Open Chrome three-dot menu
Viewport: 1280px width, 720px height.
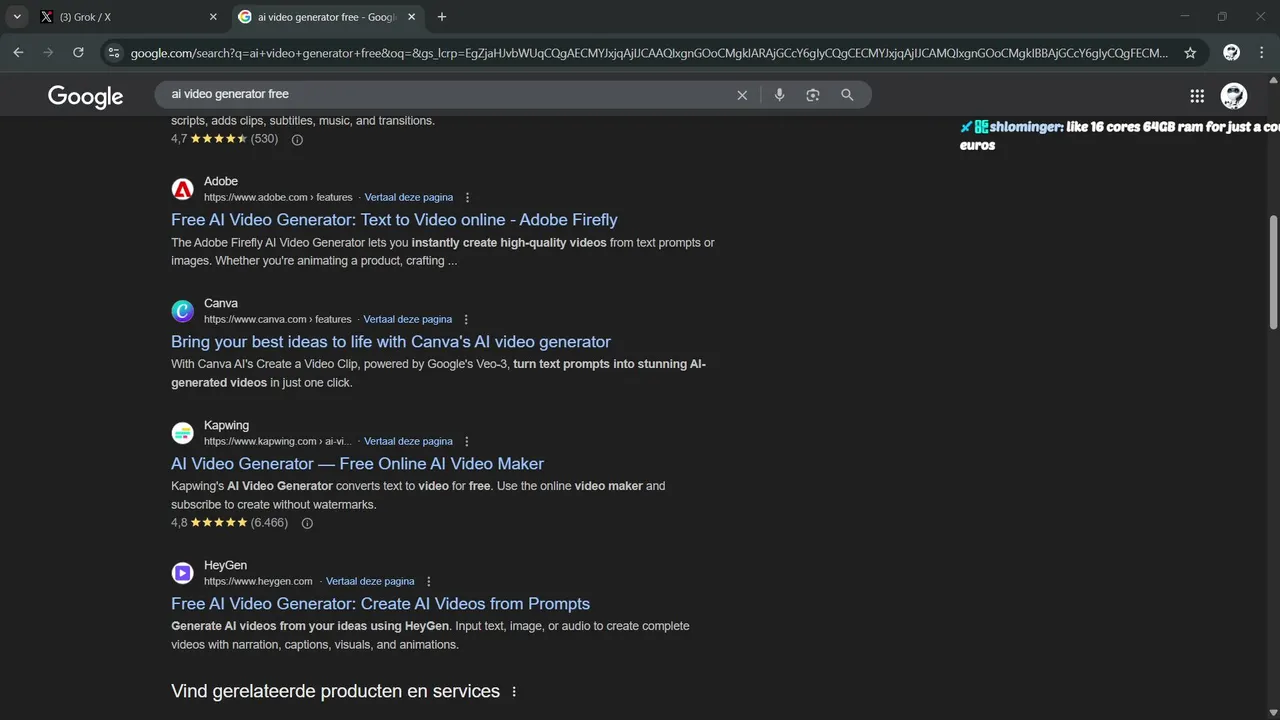(1262, 53)
